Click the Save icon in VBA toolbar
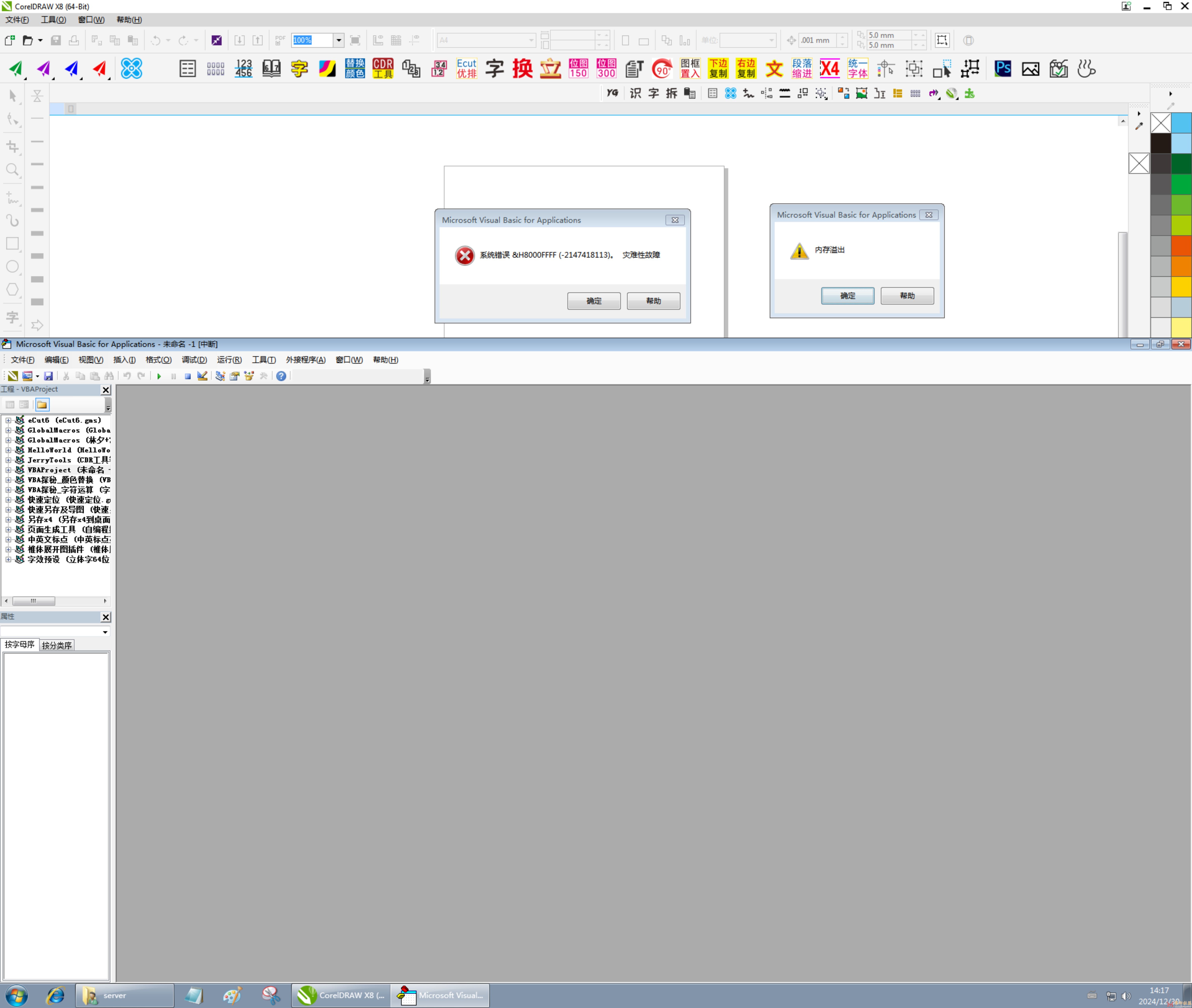 pyautogui.click(x=49, y=376)
